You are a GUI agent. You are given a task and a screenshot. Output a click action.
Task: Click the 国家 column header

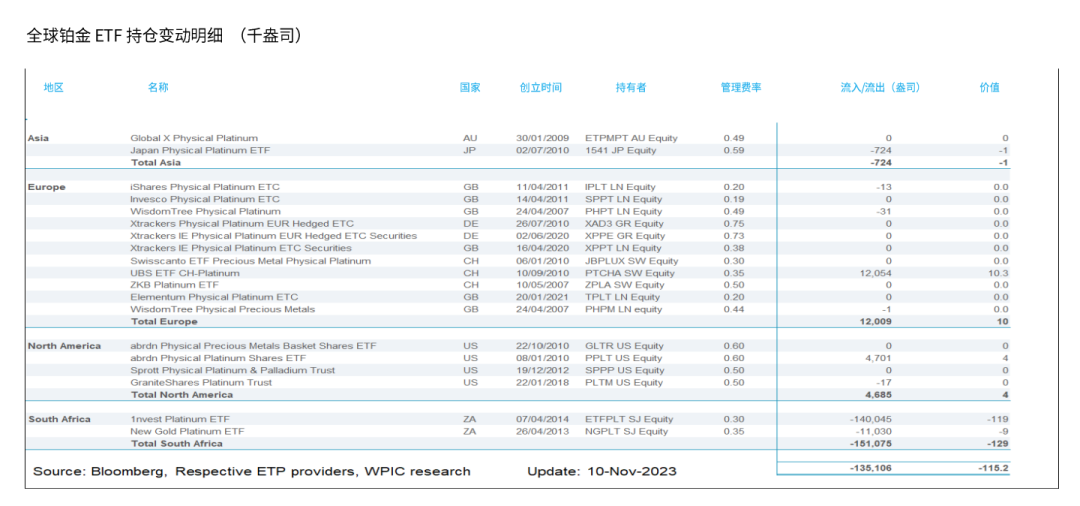point(470,87)
